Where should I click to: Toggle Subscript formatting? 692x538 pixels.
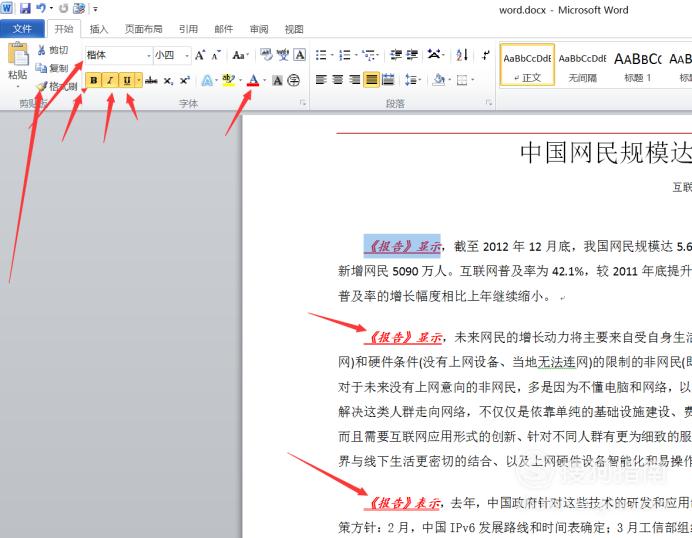pos(168,81)
